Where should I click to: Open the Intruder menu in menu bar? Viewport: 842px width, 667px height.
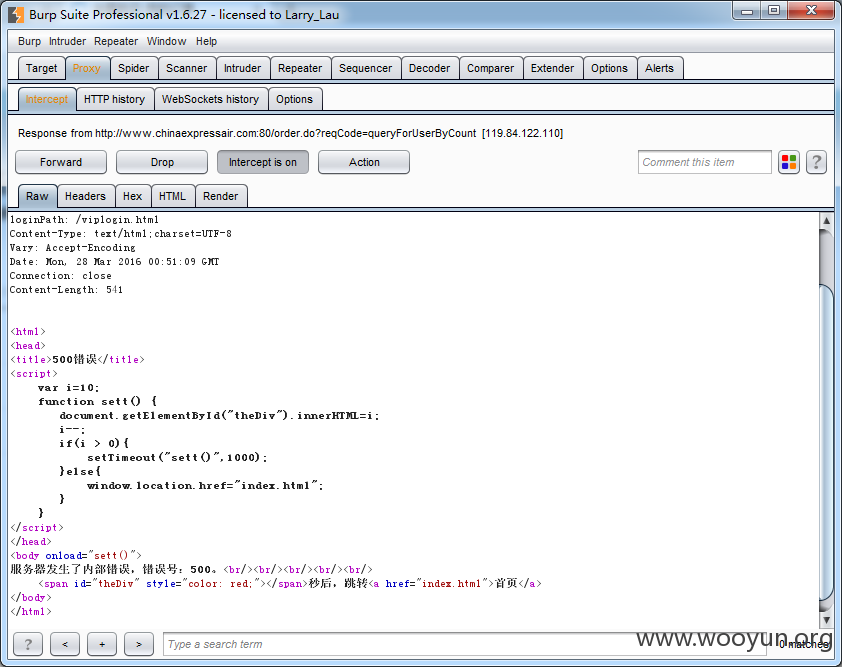click(67, 41)
